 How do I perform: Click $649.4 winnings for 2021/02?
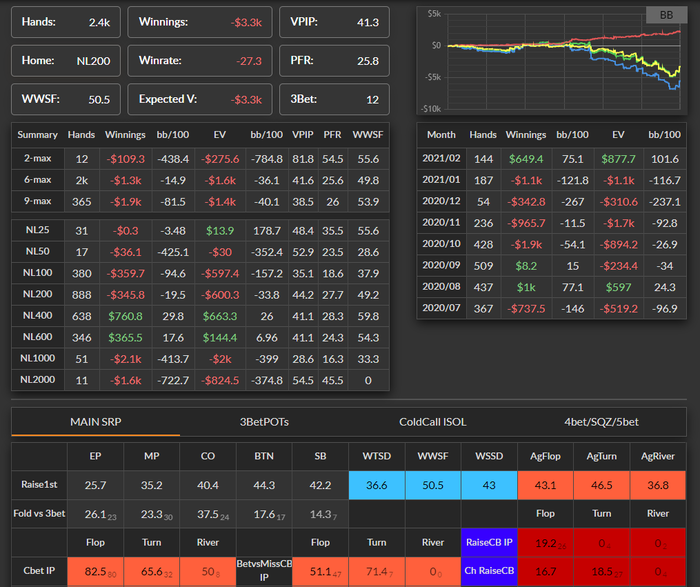tap(526, 159)
